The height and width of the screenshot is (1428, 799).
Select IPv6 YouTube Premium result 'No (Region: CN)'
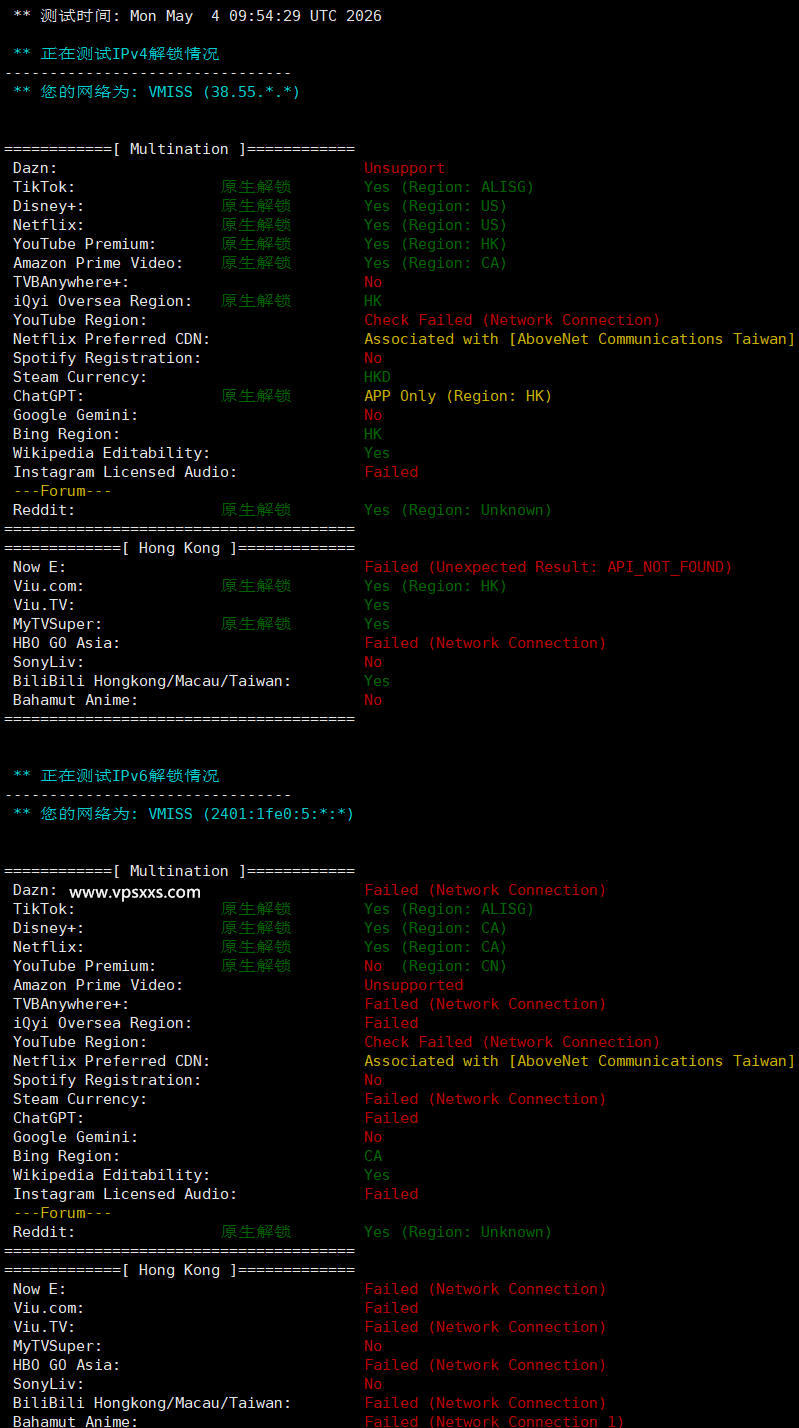coord(435,966)
